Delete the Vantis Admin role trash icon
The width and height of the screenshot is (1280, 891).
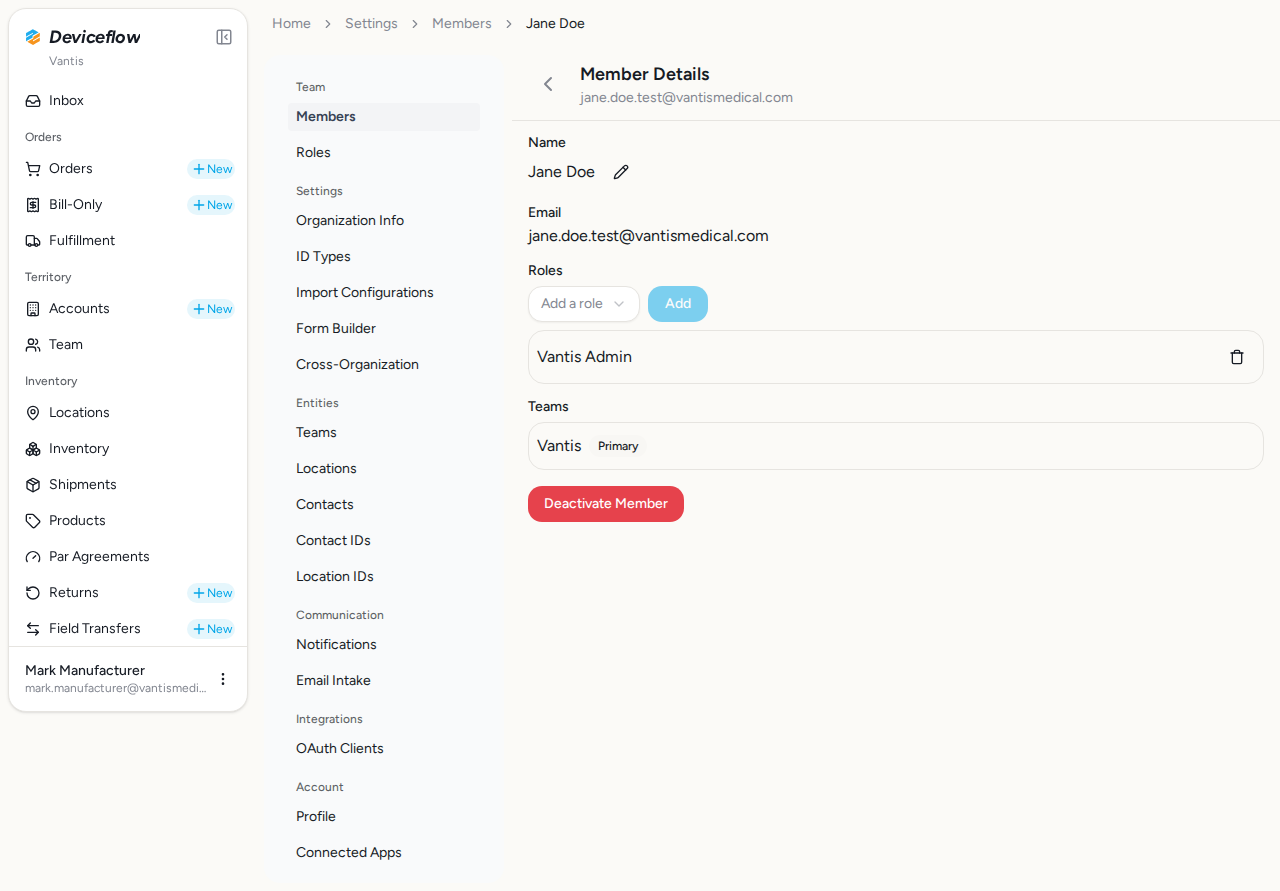click(x=1237, y=357)
